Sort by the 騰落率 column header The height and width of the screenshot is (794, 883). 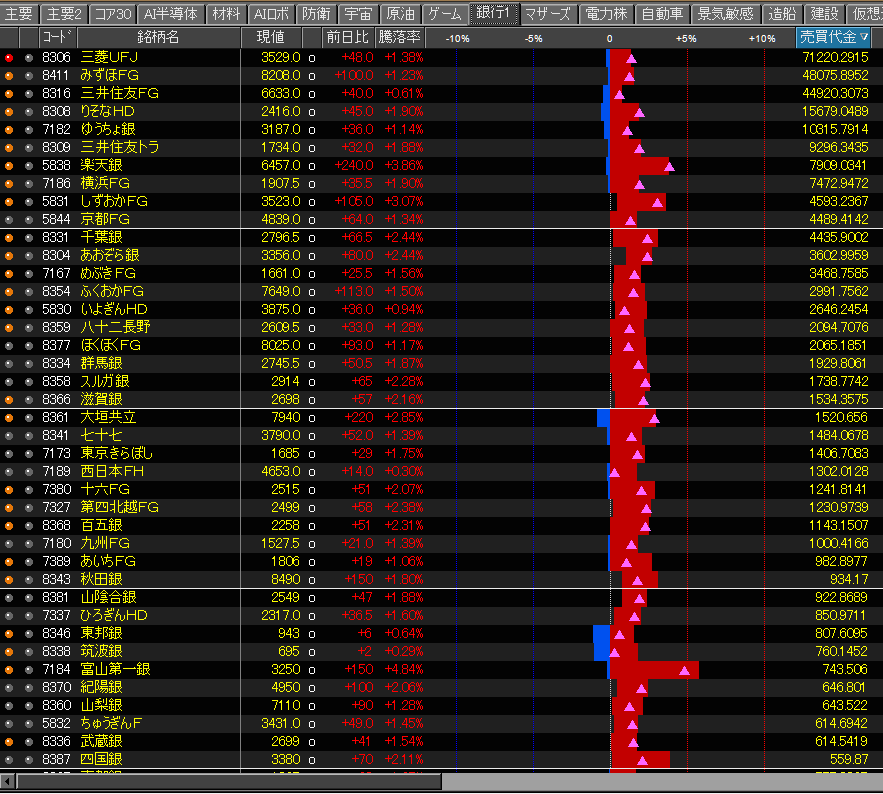[x=399, y=37]
